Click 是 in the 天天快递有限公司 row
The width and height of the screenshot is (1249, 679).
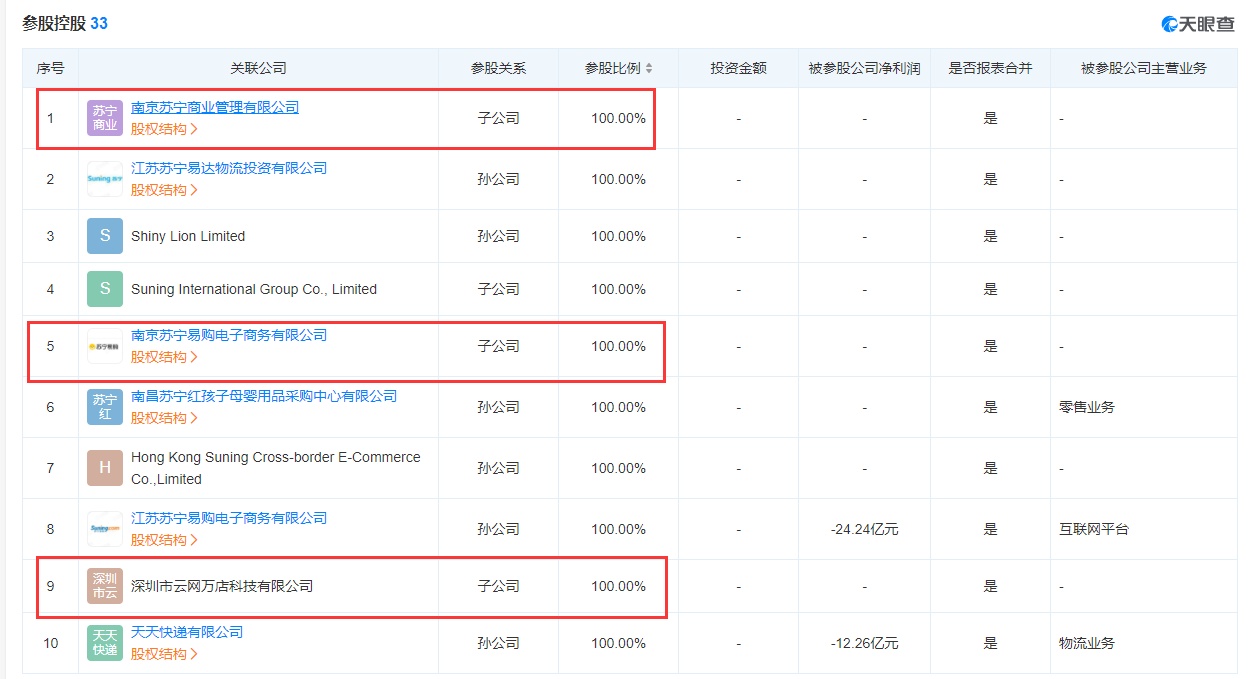tap(990, 643)
